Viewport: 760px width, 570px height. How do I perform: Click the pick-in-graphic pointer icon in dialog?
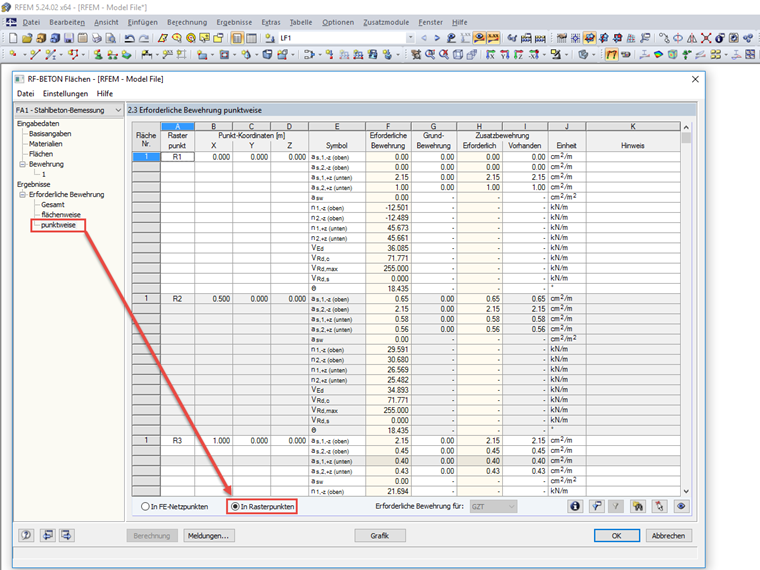click(659, 507)
